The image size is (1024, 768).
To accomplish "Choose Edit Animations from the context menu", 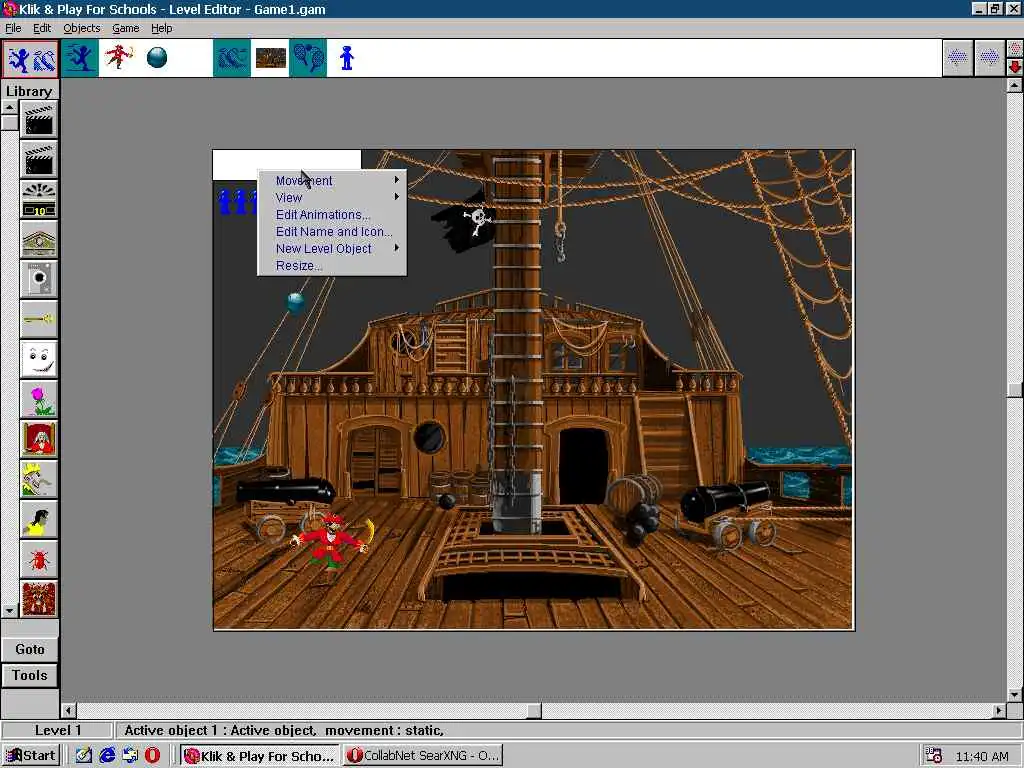I will 332,214.
